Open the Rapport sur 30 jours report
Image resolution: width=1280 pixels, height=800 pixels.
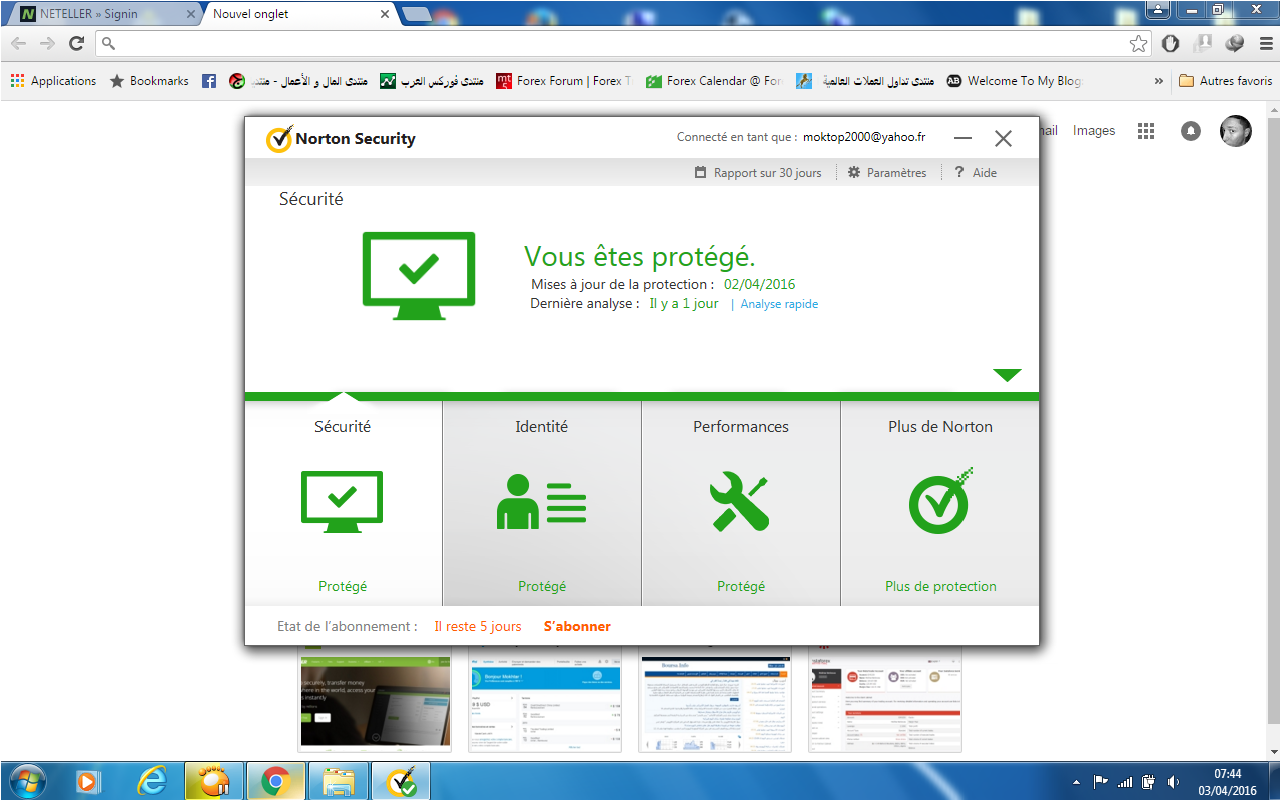(758, 173)
